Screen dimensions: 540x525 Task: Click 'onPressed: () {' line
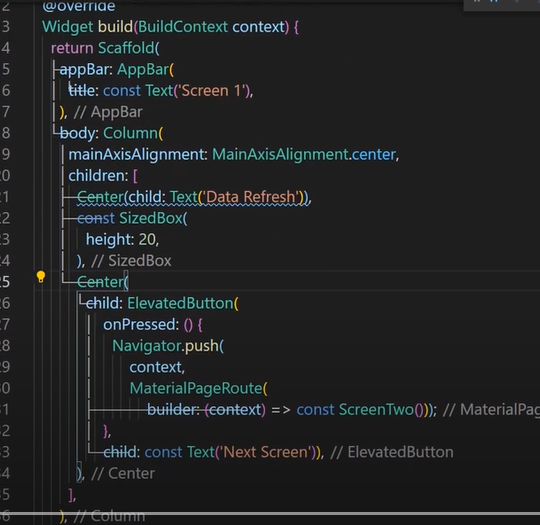pyautogui.click(x=153, y=325)
